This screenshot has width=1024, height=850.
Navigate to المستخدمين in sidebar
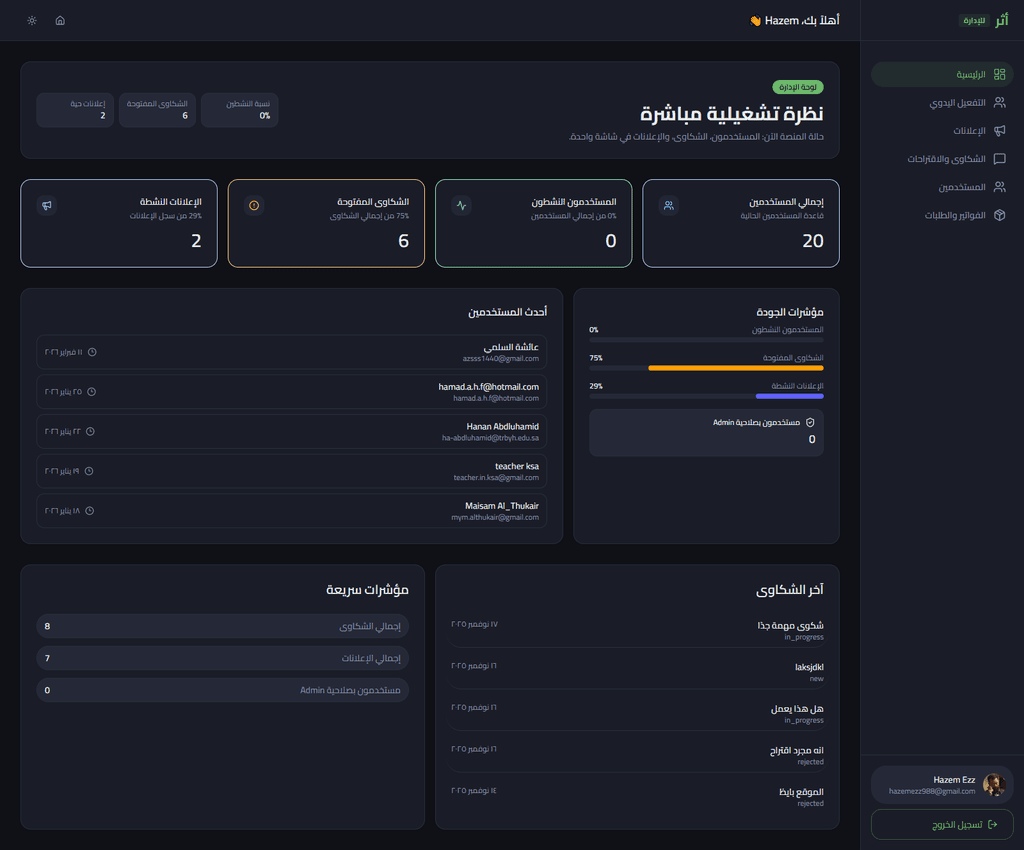tap(942, 187)
